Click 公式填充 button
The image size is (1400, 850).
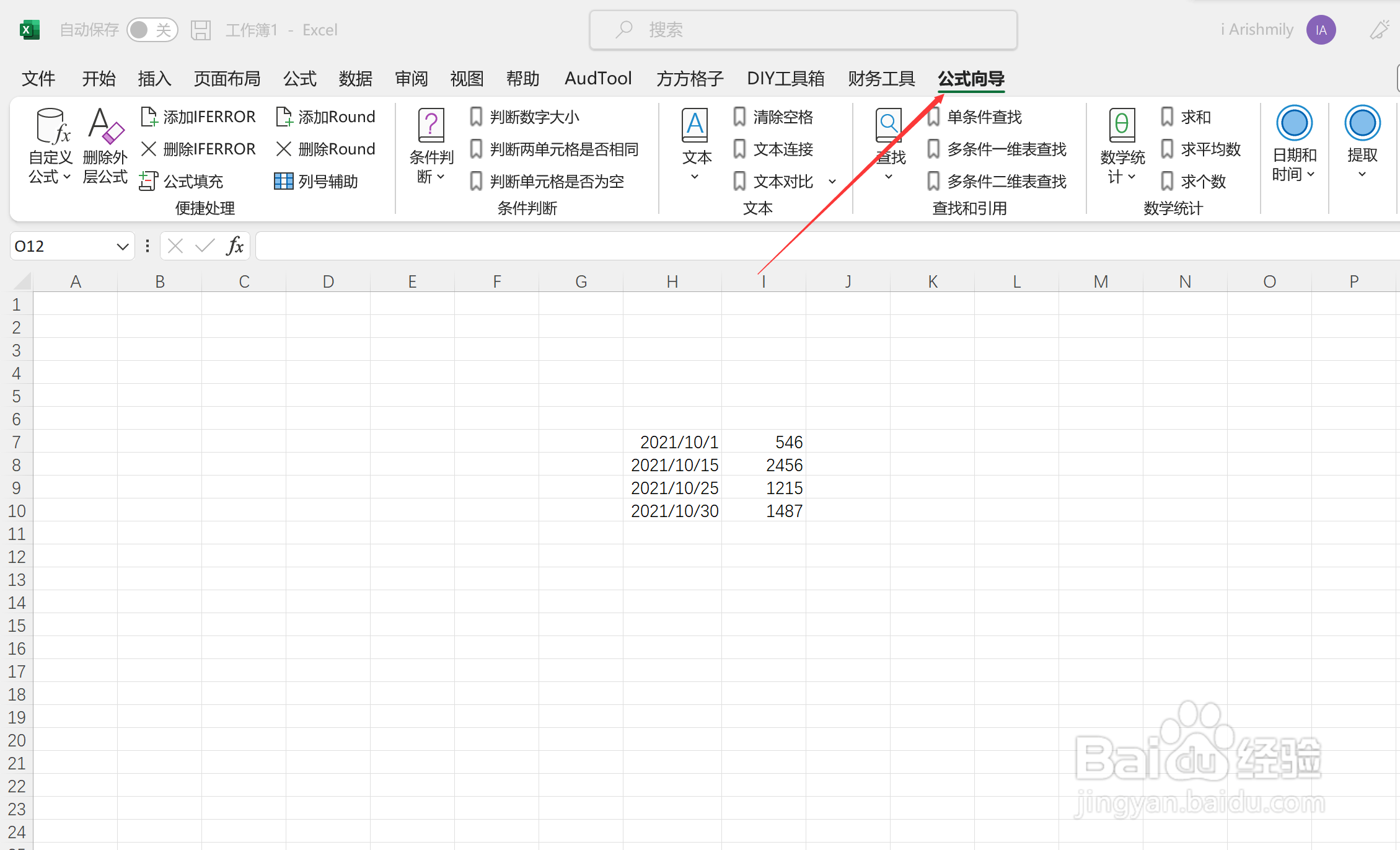182,181
